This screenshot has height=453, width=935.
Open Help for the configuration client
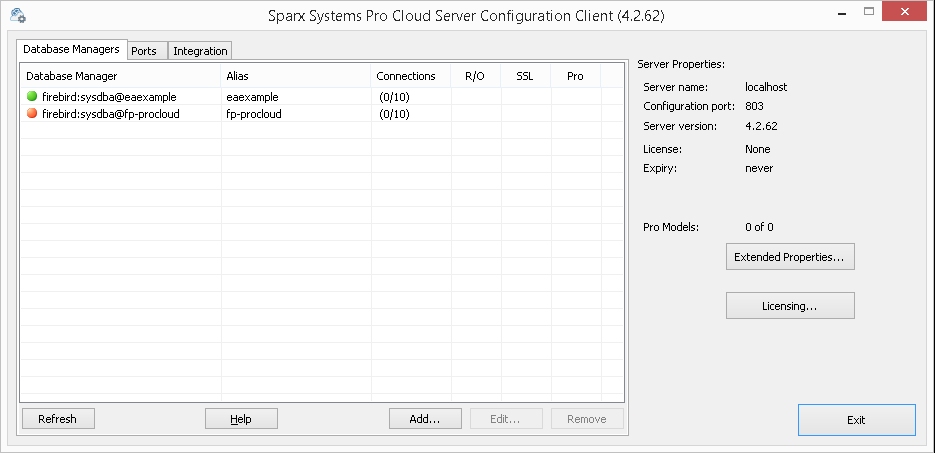tap(240, 419)
